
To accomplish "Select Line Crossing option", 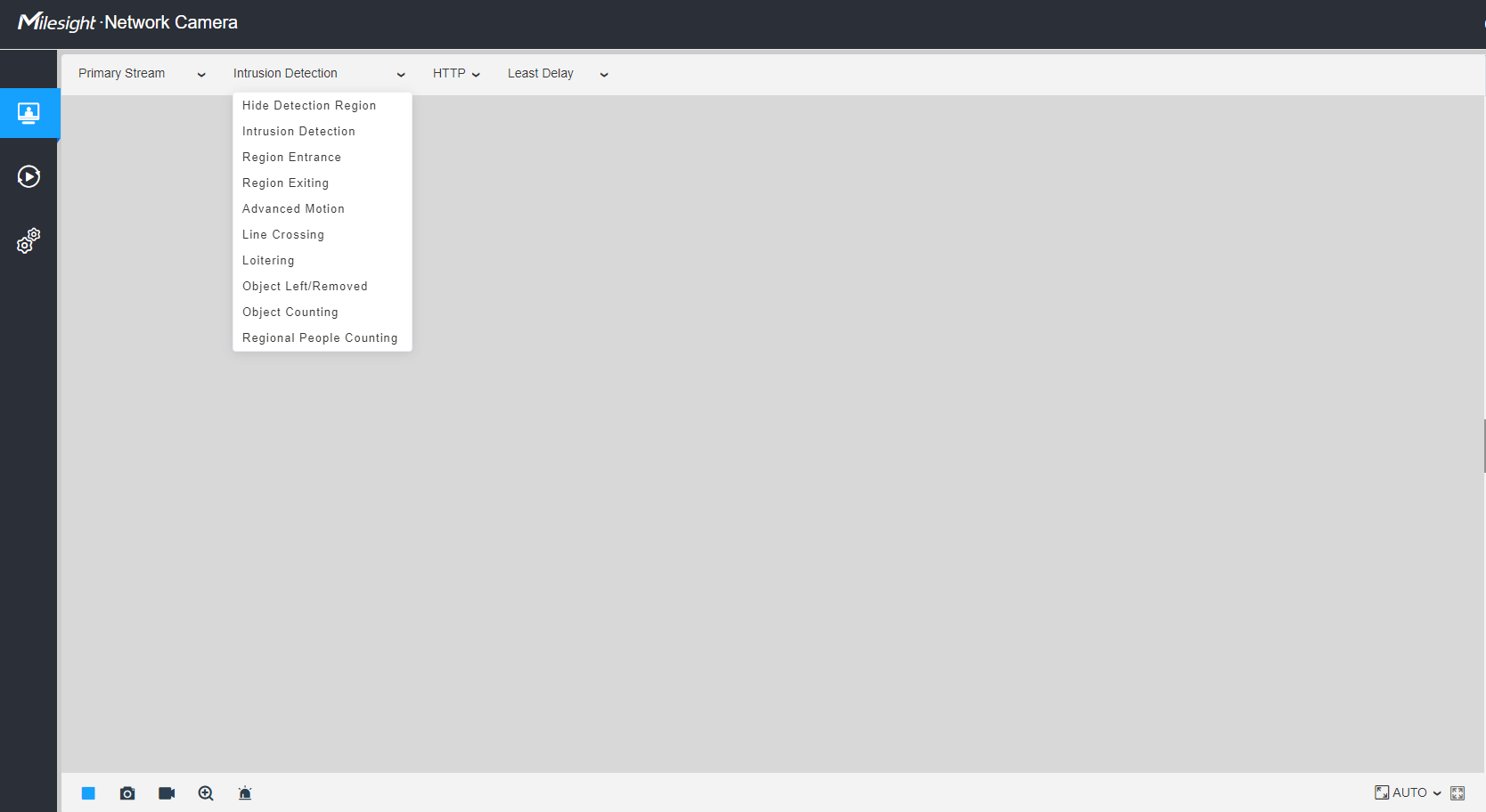I will (x=323, y=234).
